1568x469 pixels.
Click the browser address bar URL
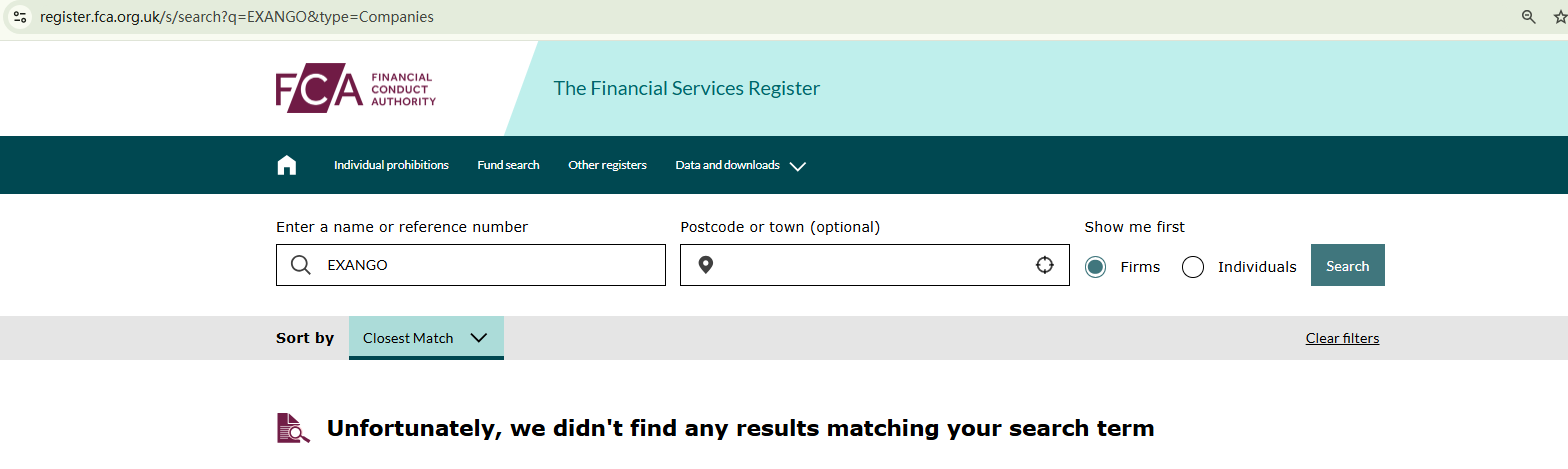click(x=237, y=17)
